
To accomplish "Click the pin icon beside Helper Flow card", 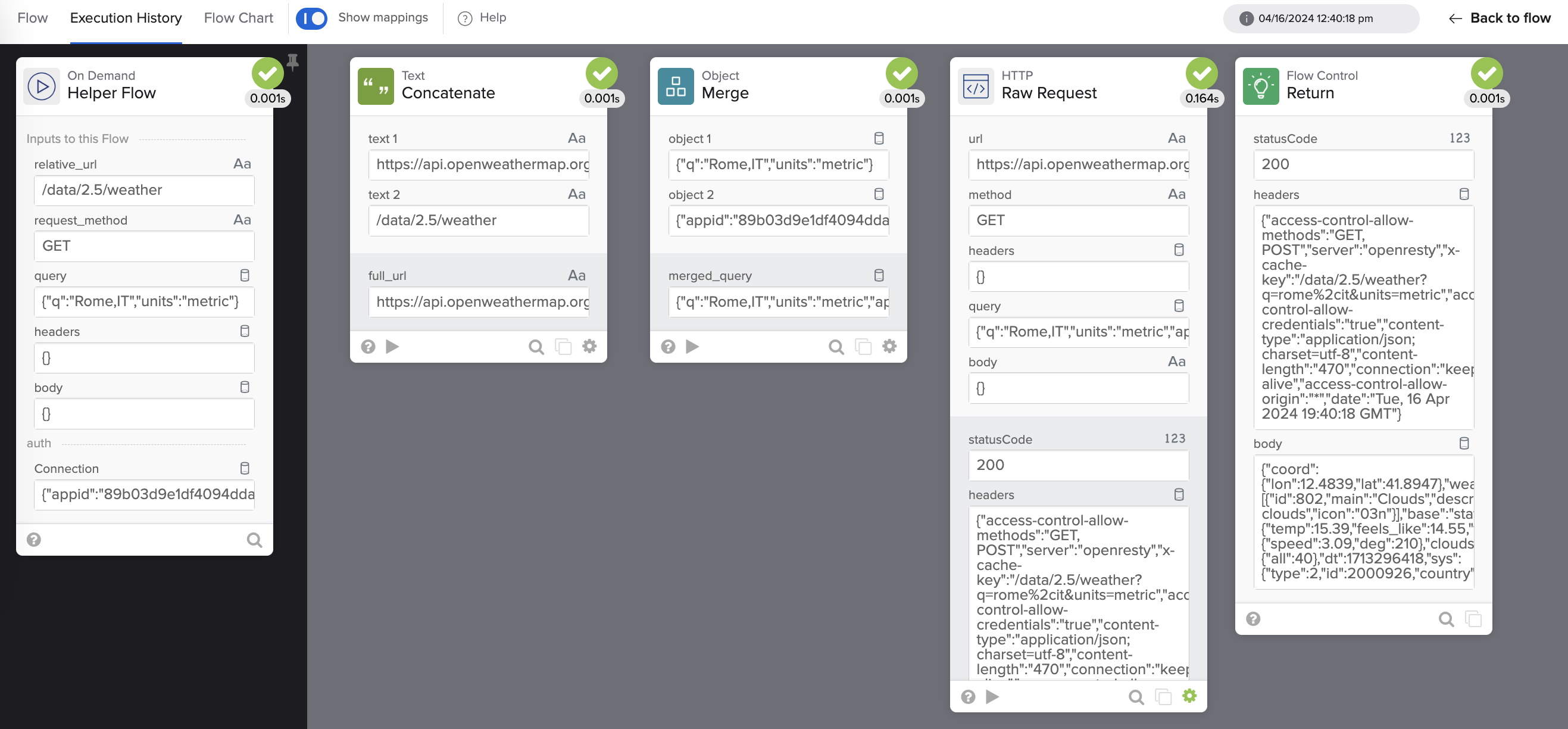I will 293,62.
